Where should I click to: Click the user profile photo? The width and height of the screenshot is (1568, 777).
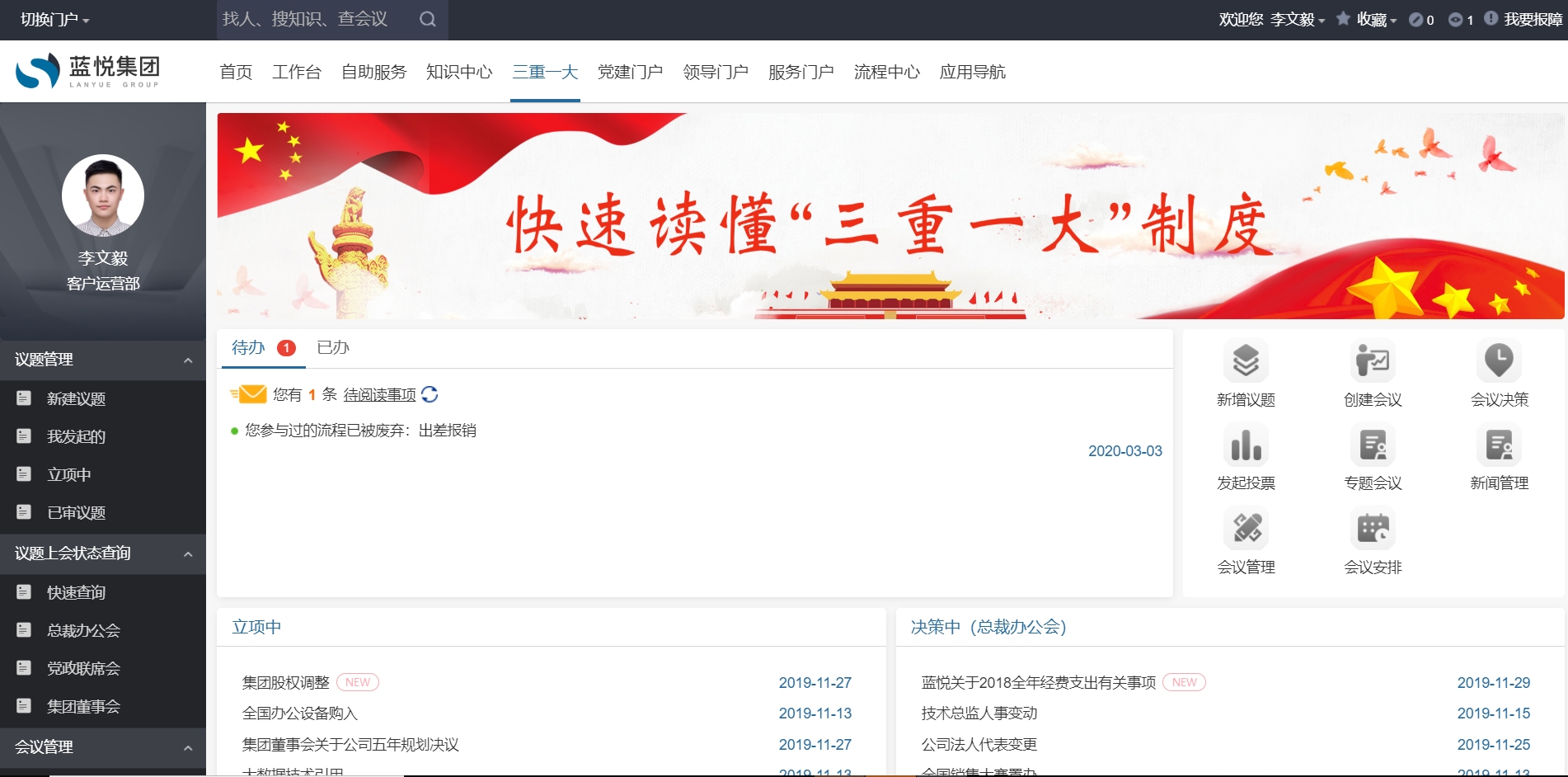point(102,195)
